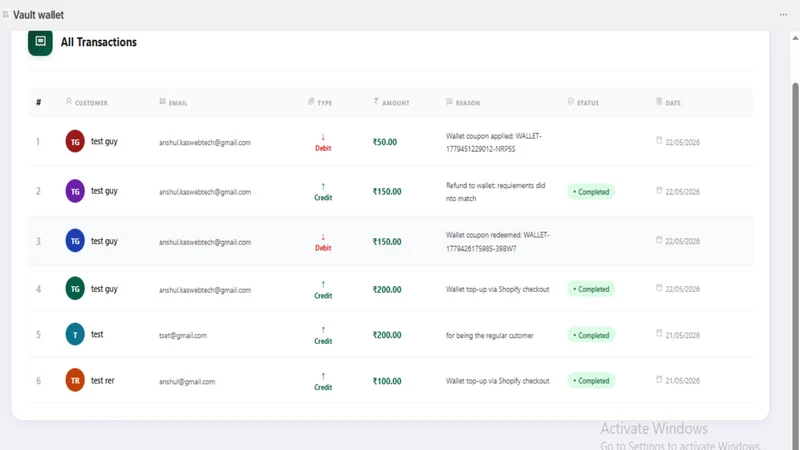Click the Customer column person icon

[69, 102]
